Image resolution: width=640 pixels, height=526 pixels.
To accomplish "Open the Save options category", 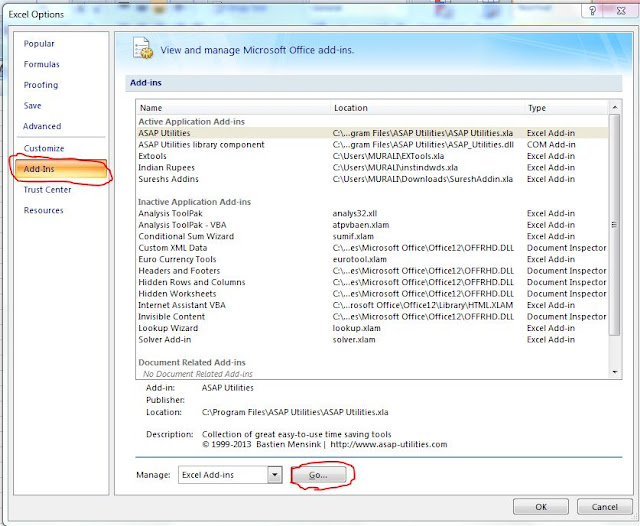I will click(32, 106).
